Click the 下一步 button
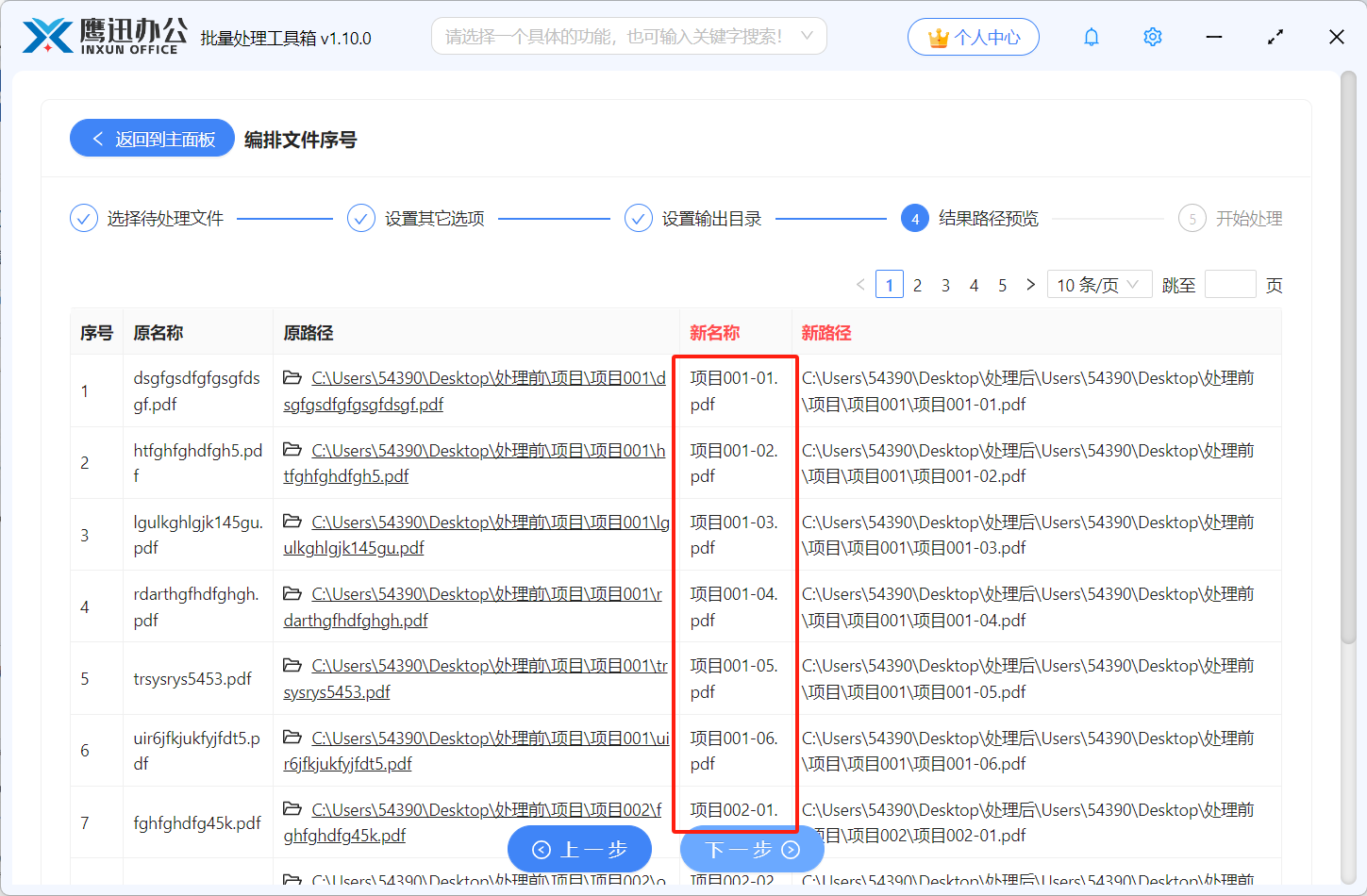 click(x=752, y=848)
